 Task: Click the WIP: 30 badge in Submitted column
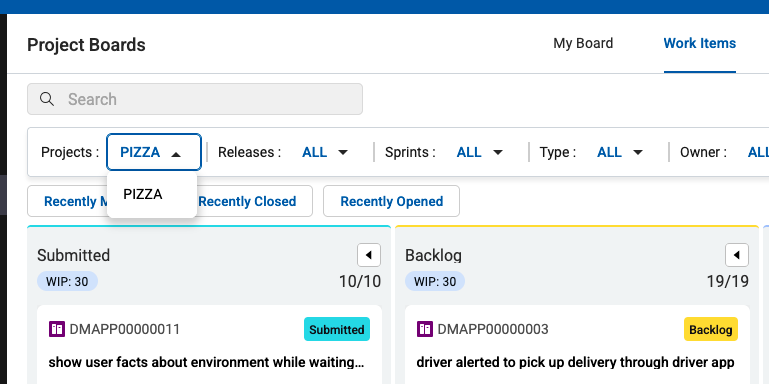click(x=67, y=282)
